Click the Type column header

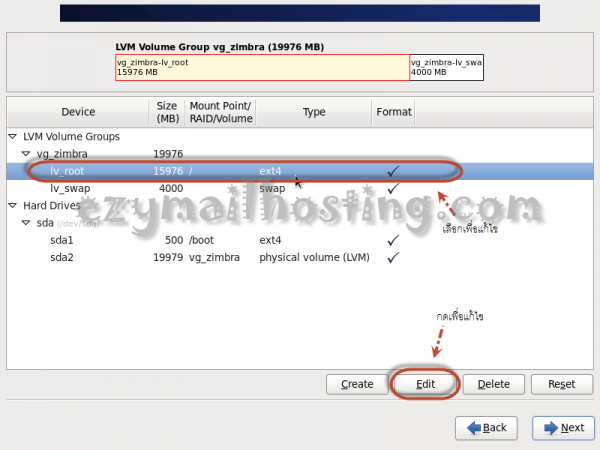[314, 112]
